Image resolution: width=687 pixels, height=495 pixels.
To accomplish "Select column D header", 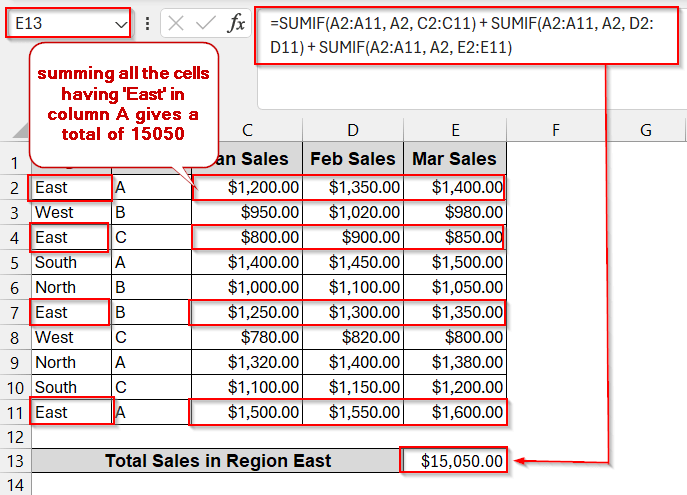I will (x=353, y=130).
